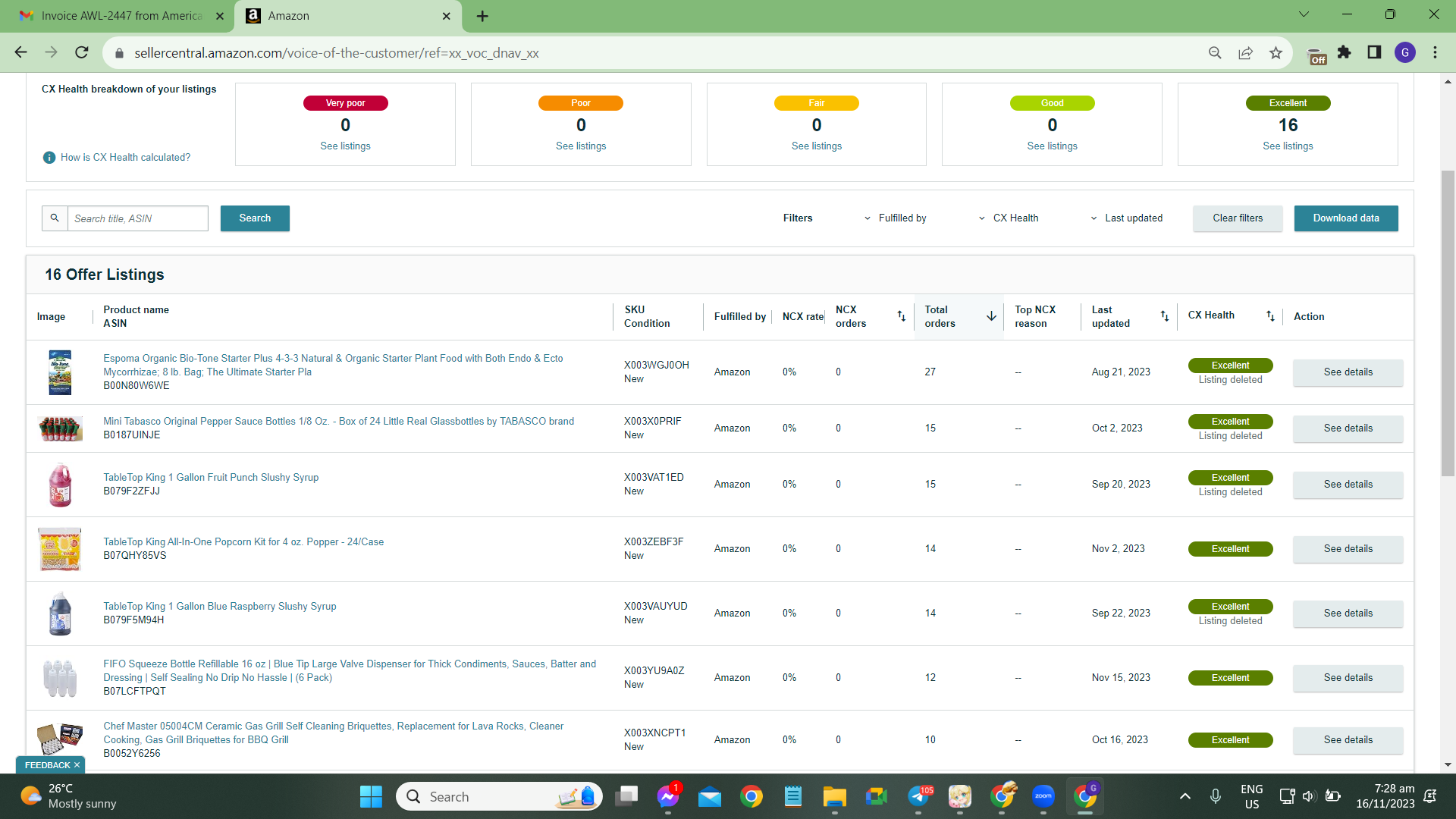
Task: See details for FIFO Squeeze Bottle
Action: 1348,678
